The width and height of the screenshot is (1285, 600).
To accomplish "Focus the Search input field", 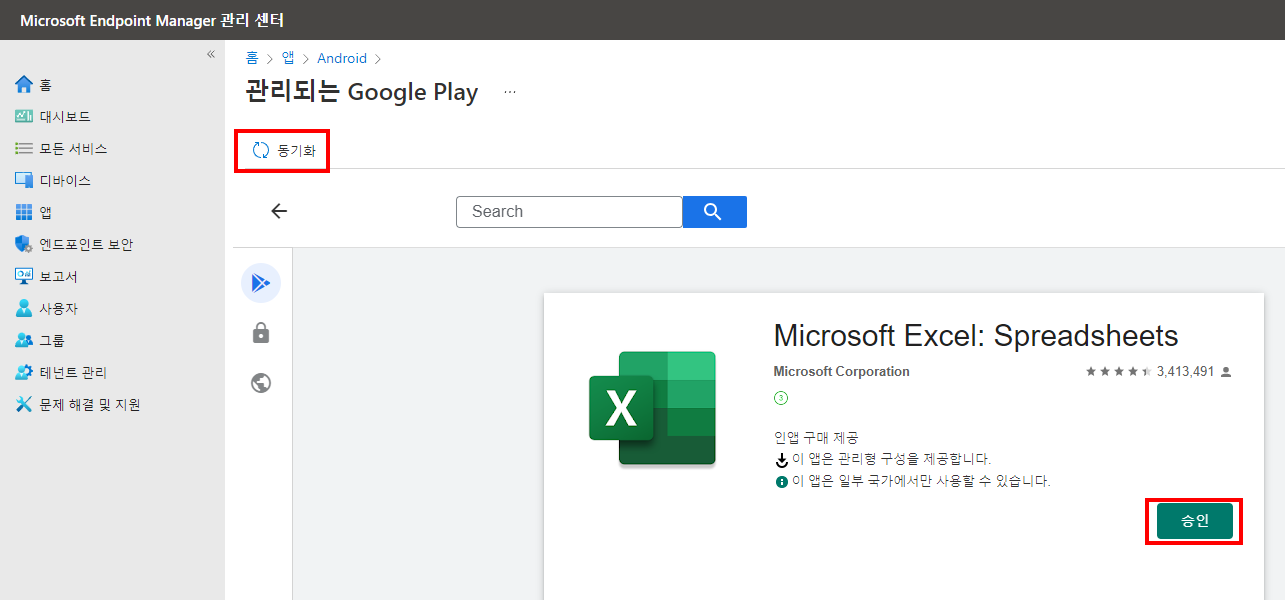I will tap(569, 212).
